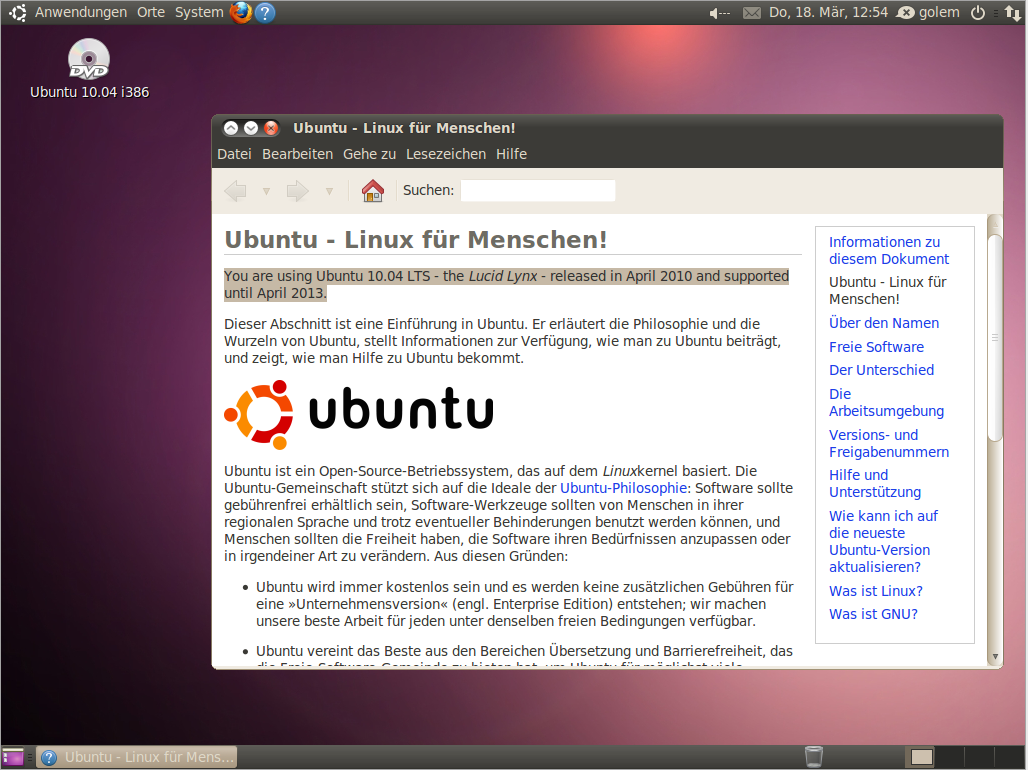This screenshot has width=1028, height=770.
Task: Open the Was ist Linux? sidebar link
Action: 875,591
